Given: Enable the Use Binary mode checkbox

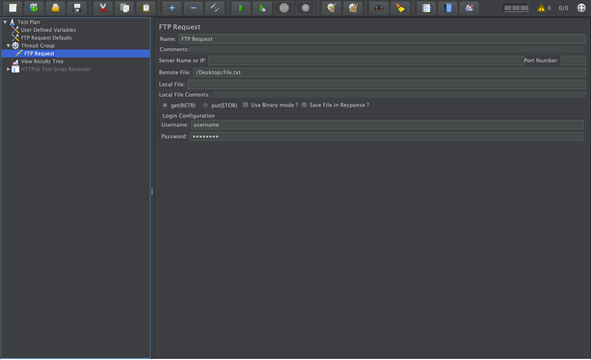Looking at the screenshot, I should pyautogui.click(x=245, y=105).
